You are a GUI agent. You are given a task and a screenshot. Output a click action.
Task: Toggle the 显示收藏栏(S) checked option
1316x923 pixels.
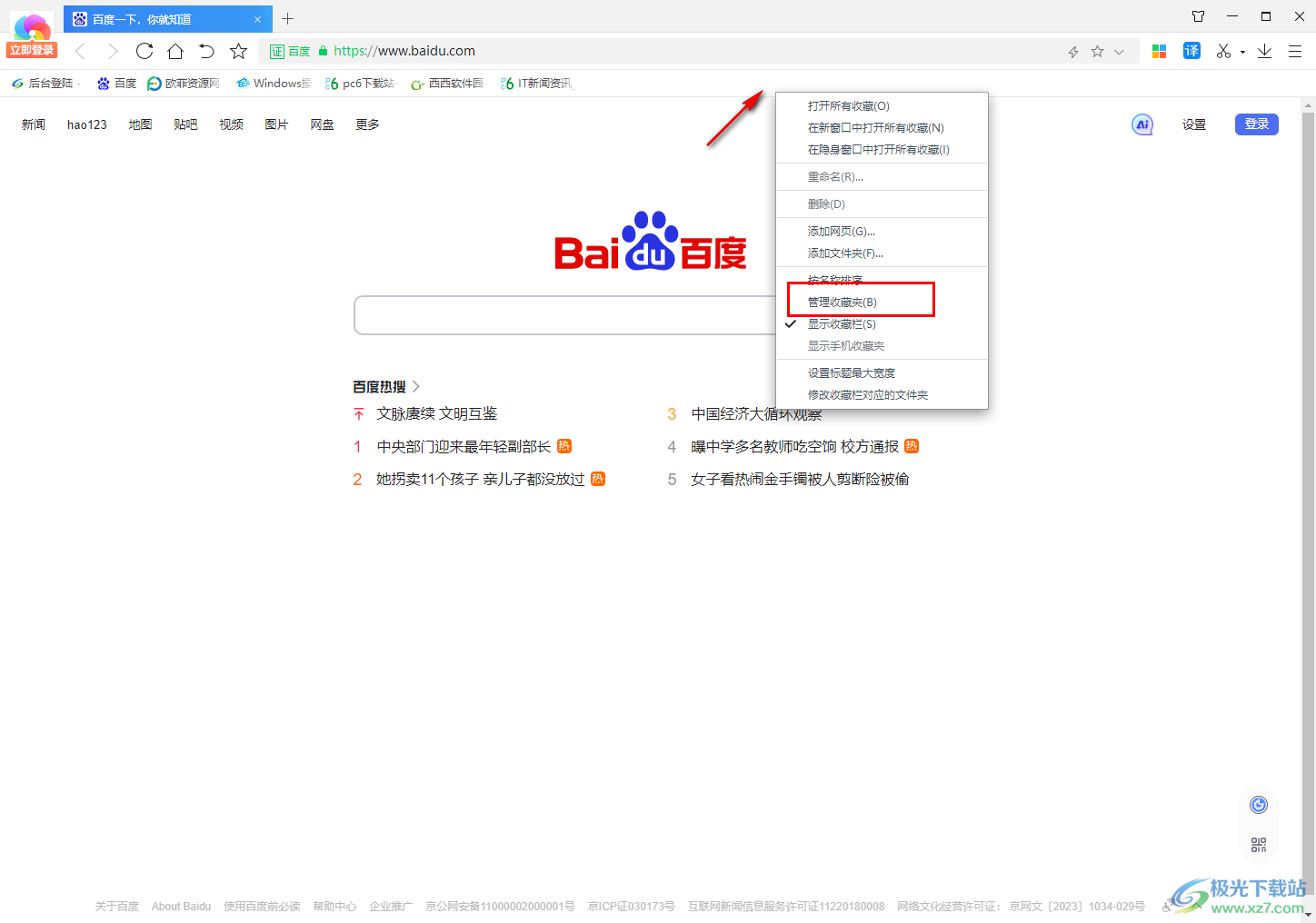click(882, 324)
